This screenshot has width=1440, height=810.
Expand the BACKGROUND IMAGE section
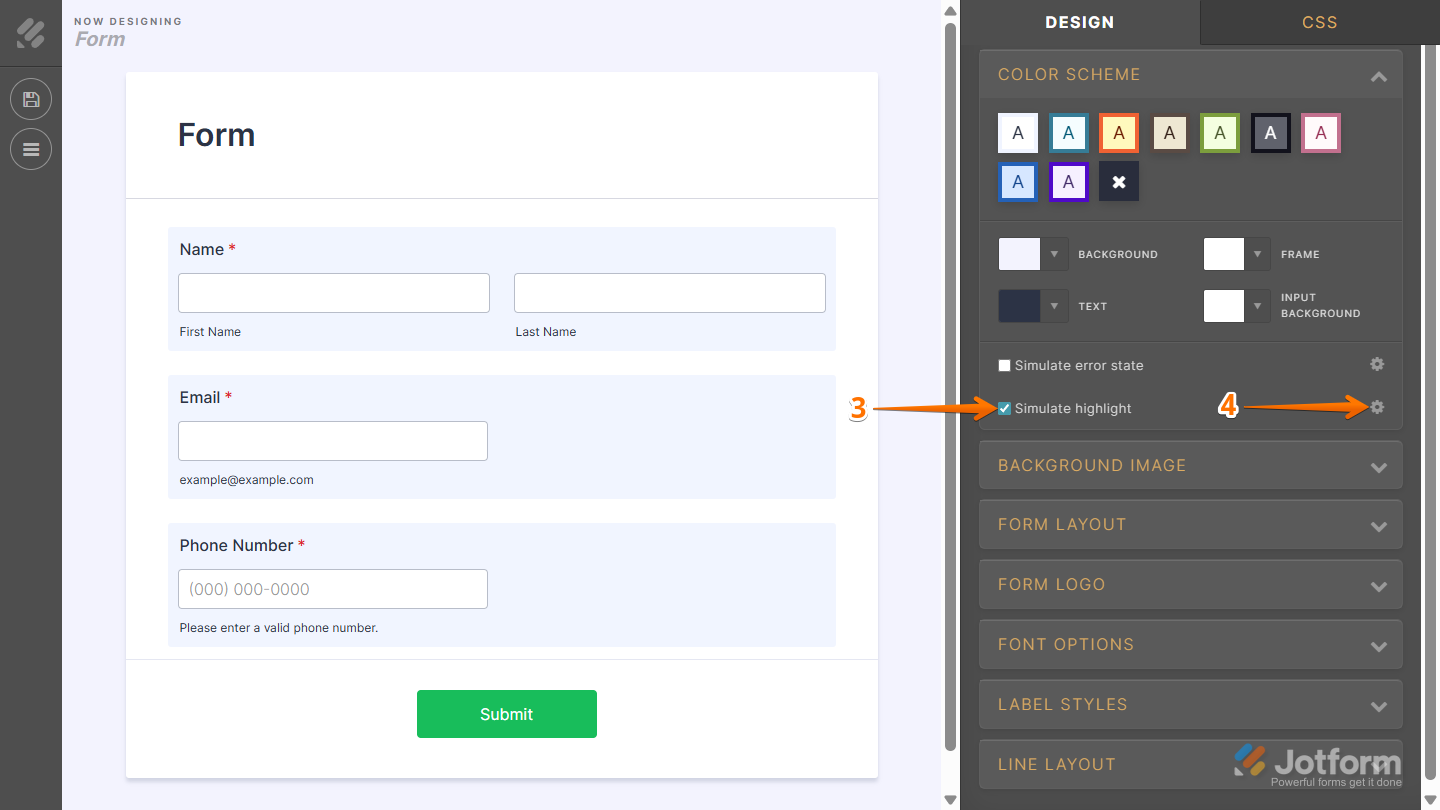tap(1190, 465)
